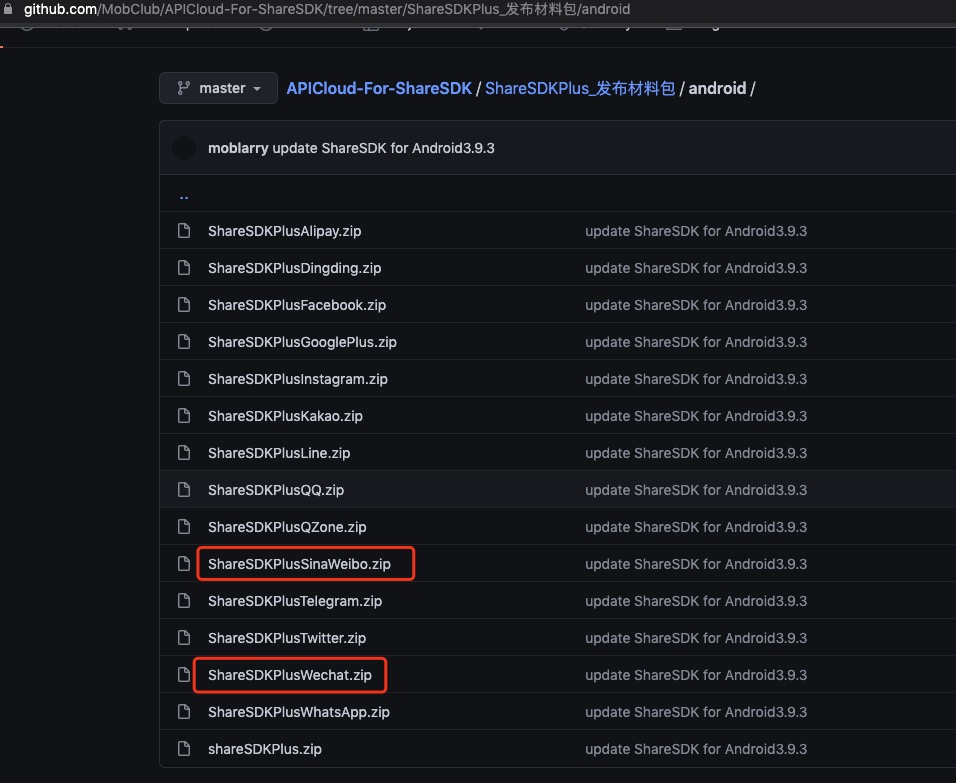Open the commit message link for ShareSDKPlusWhatsApp.zip
The height and width of the screenshot is (783, 956).
(x=696, y=712)
